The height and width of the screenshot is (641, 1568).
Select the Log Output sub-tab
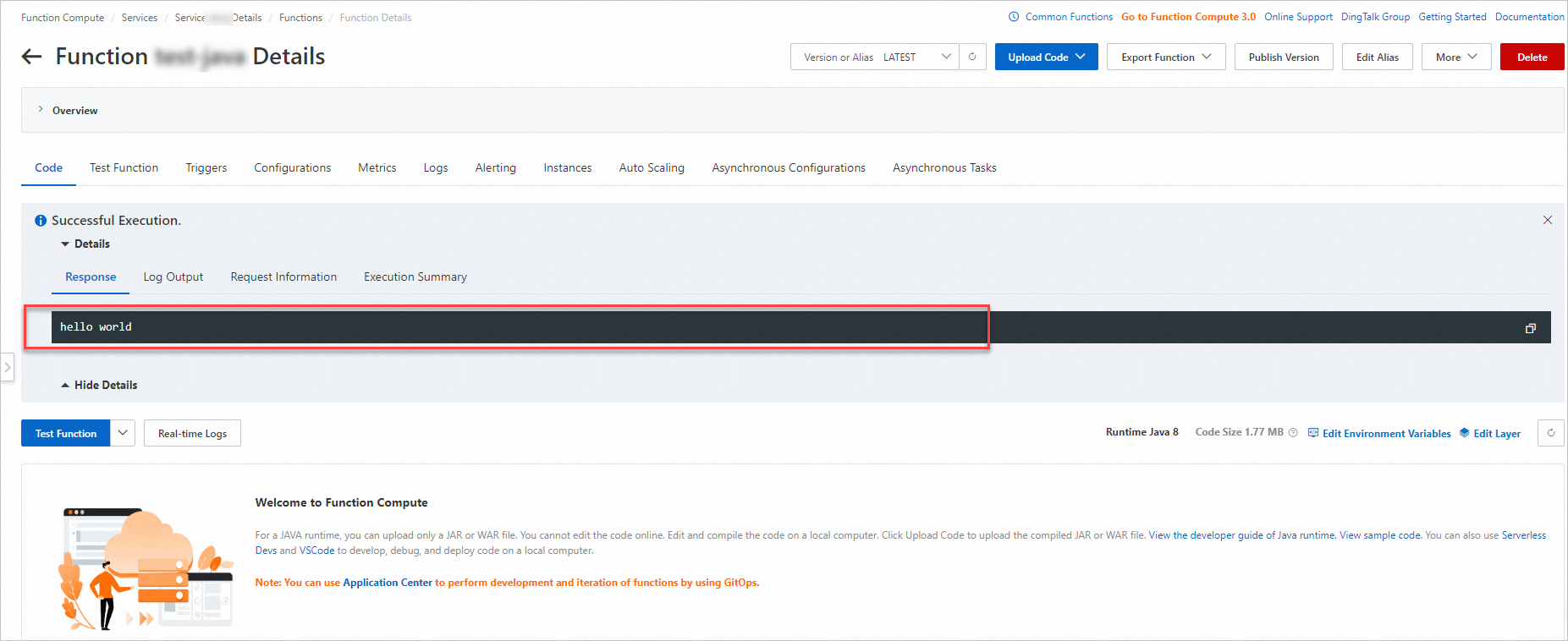(173, 277)
